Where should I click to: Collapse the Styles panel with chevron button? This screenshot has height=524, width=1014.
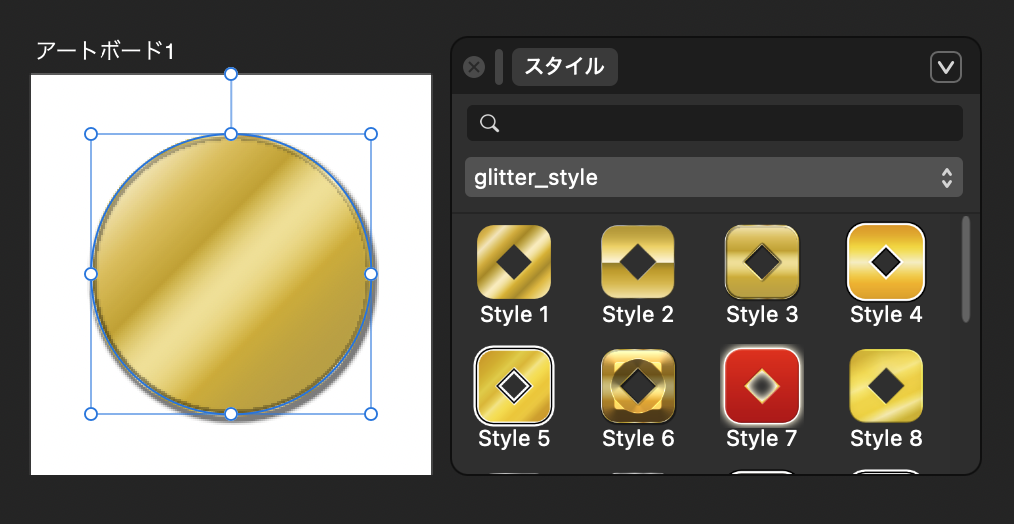(945, 67)
